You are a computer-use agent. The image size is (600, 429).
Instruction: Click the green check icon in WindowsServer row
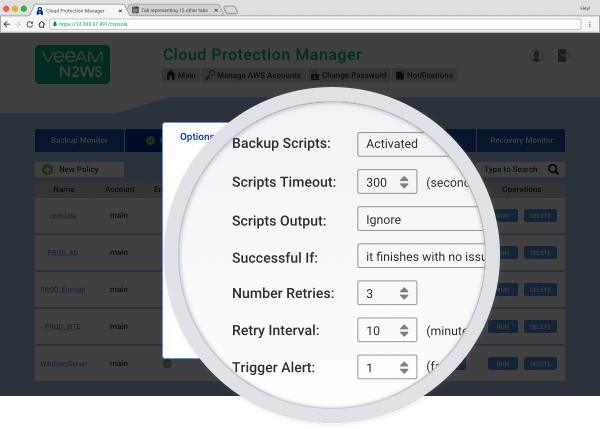[167, 364]
